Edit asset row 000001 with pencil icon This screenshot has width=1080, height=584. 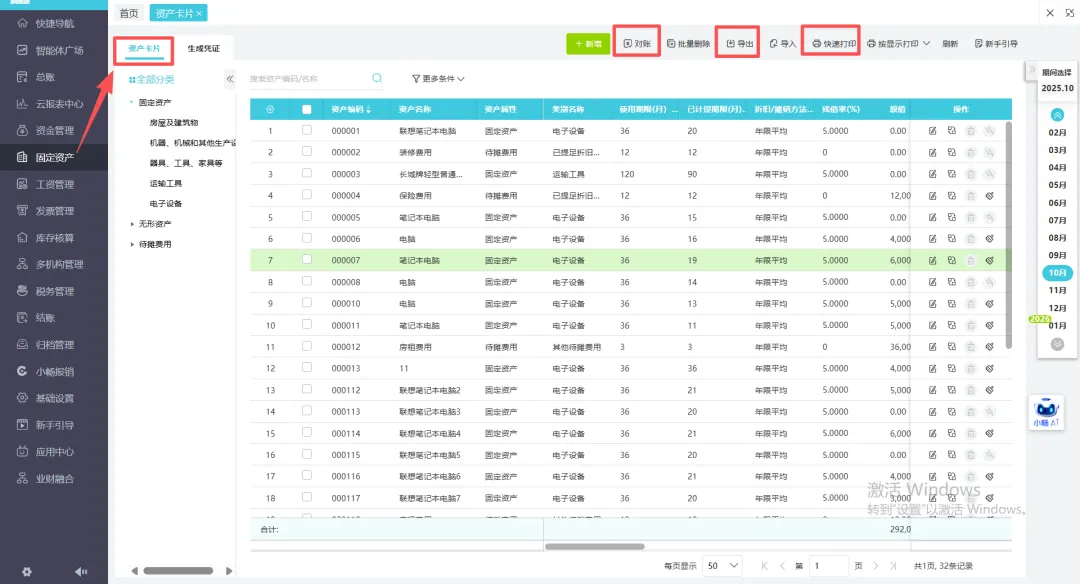coord(933,131)
